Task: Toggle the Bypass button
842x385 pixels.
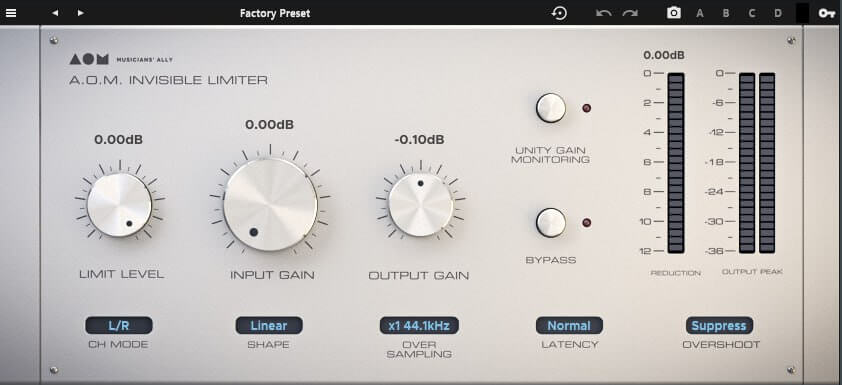Action: [x=551, y=222]
